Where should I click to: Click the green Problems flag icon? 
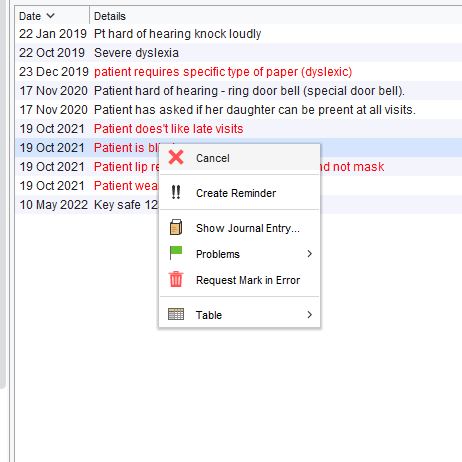[x=176, y=253]
